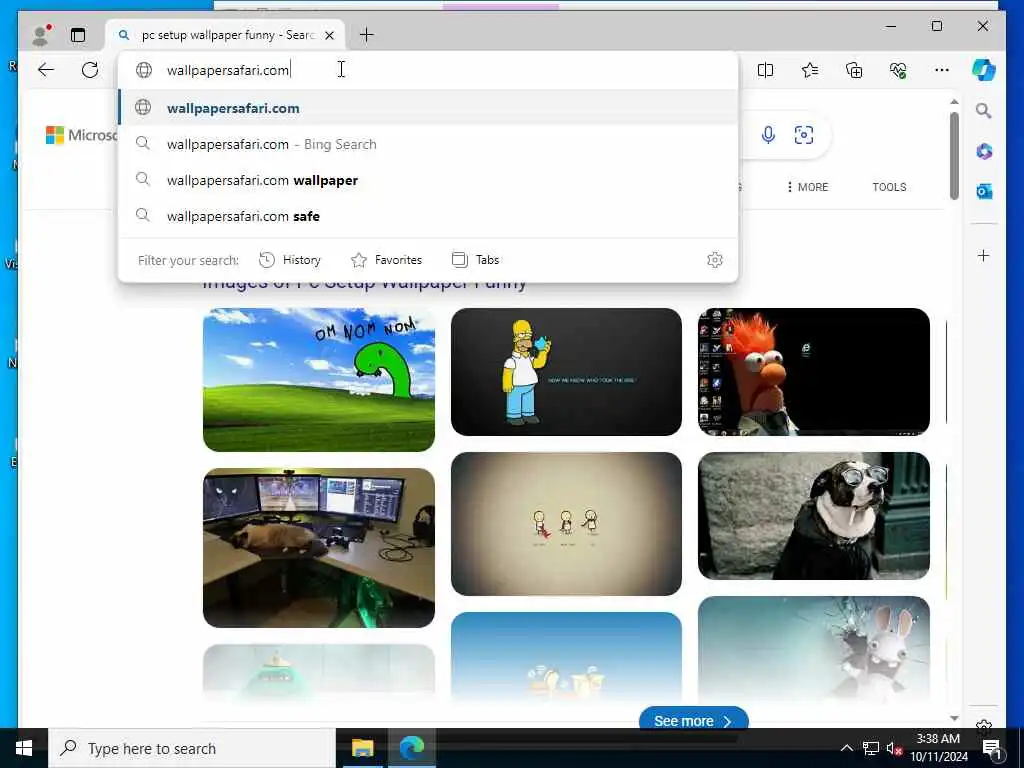Viewport: 1024px width, 768px height.
Task: Click TOOLS in Bing menu
Action: pyautogui.click(x=889, y=187)
